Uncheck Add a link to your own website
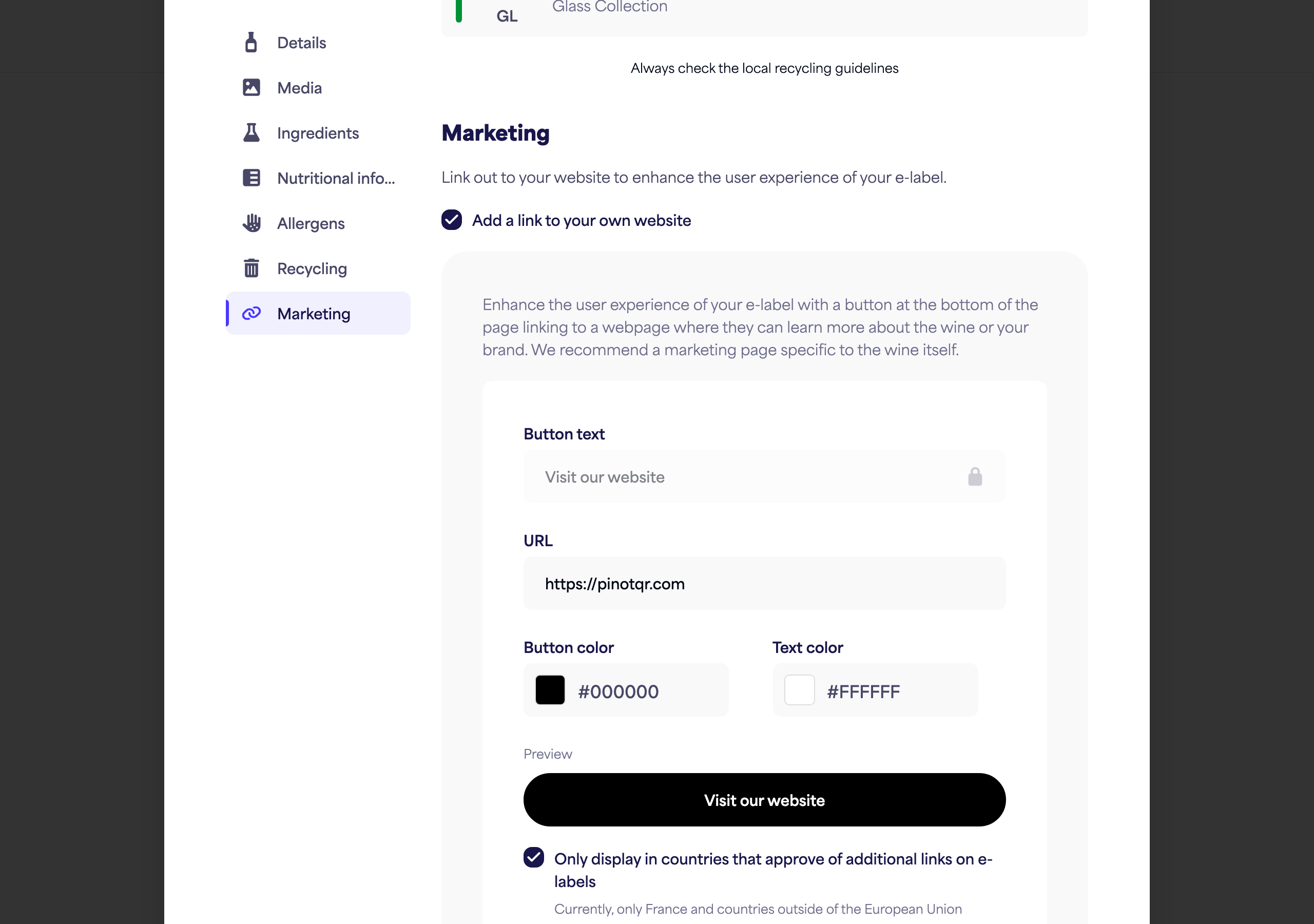 coord(452,220)
